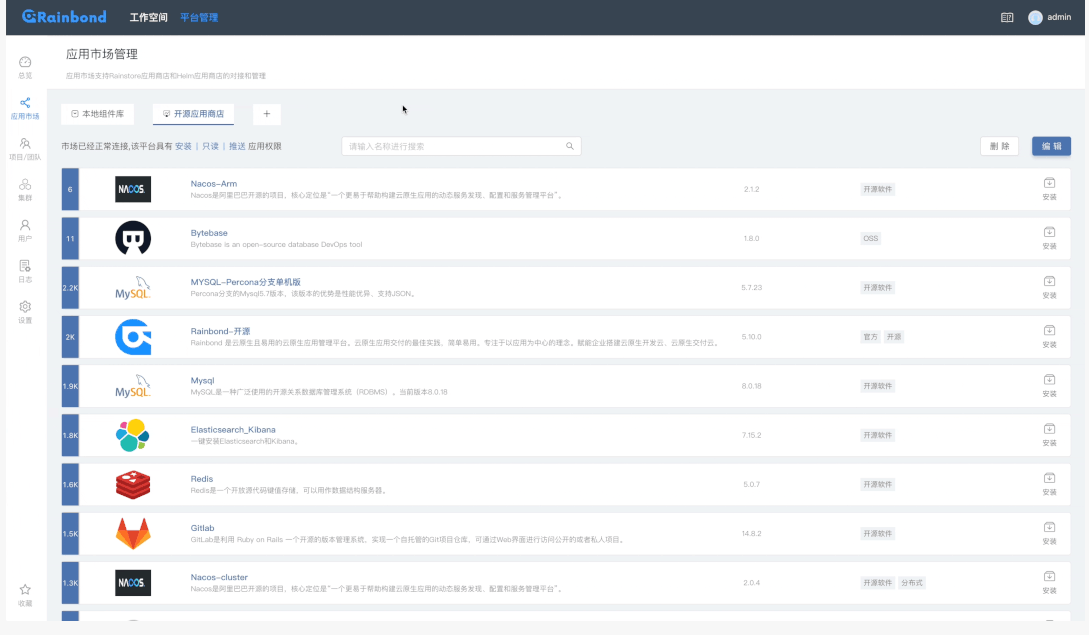Click the 1.5K install count badge
The width and height of the screenshot is (1089, 635).
pos(70,534)
